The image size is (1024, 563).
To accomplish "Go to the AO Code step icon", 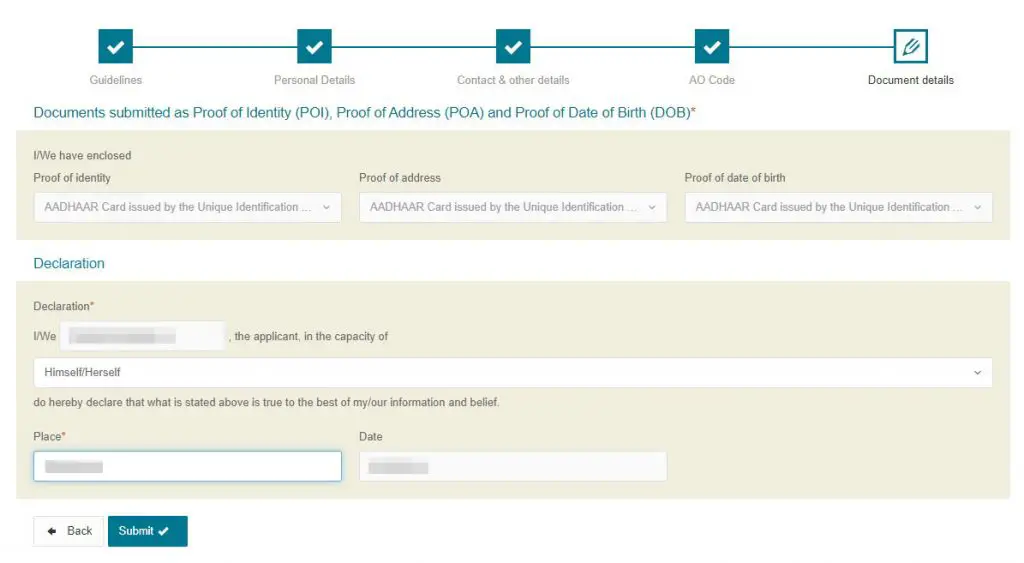I will [711, 46].
